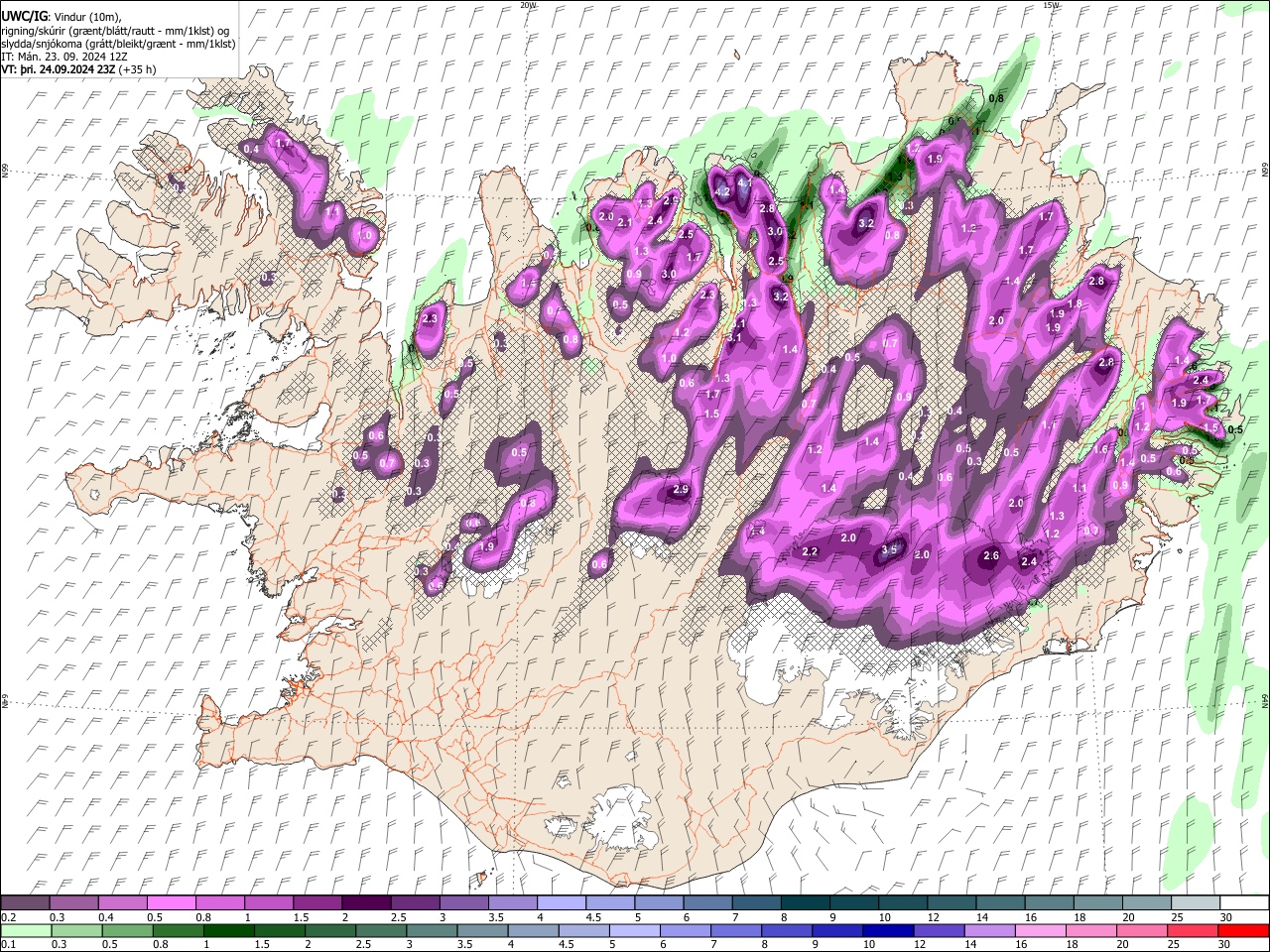Pick the pale green 0.1 rain-scale swatch
The width and height of the screenshot is (1270, 952).
pos(26,930)
